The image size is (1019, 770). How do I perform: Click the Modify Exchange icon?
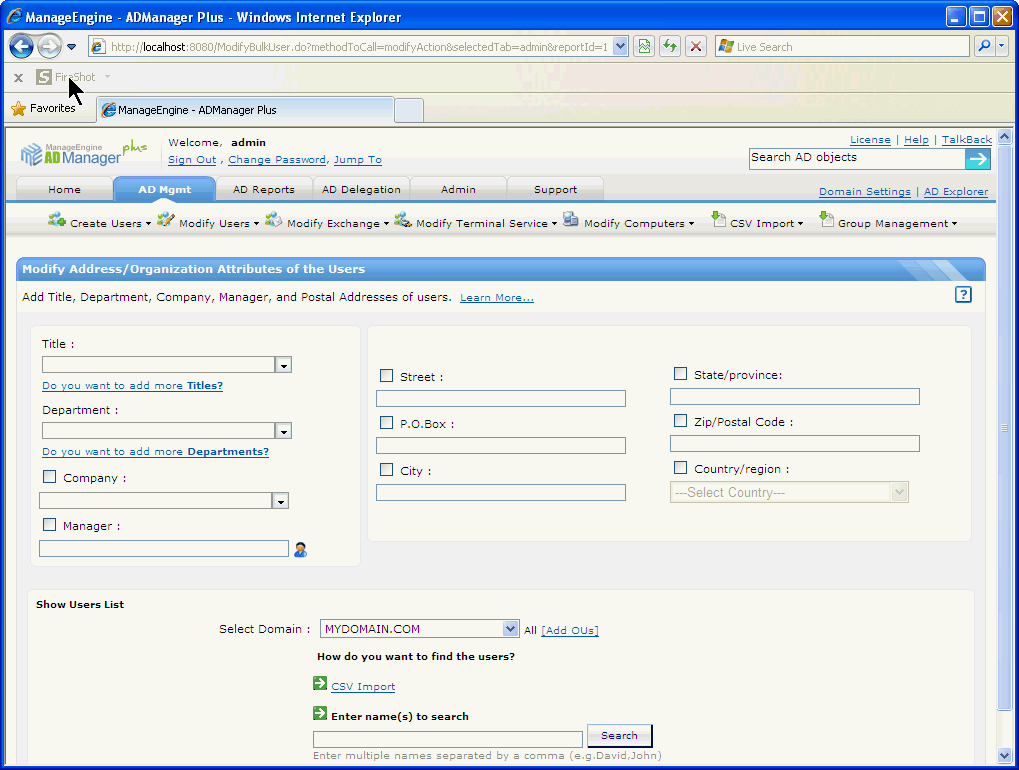pyautogui.click(x=274, y=220)
